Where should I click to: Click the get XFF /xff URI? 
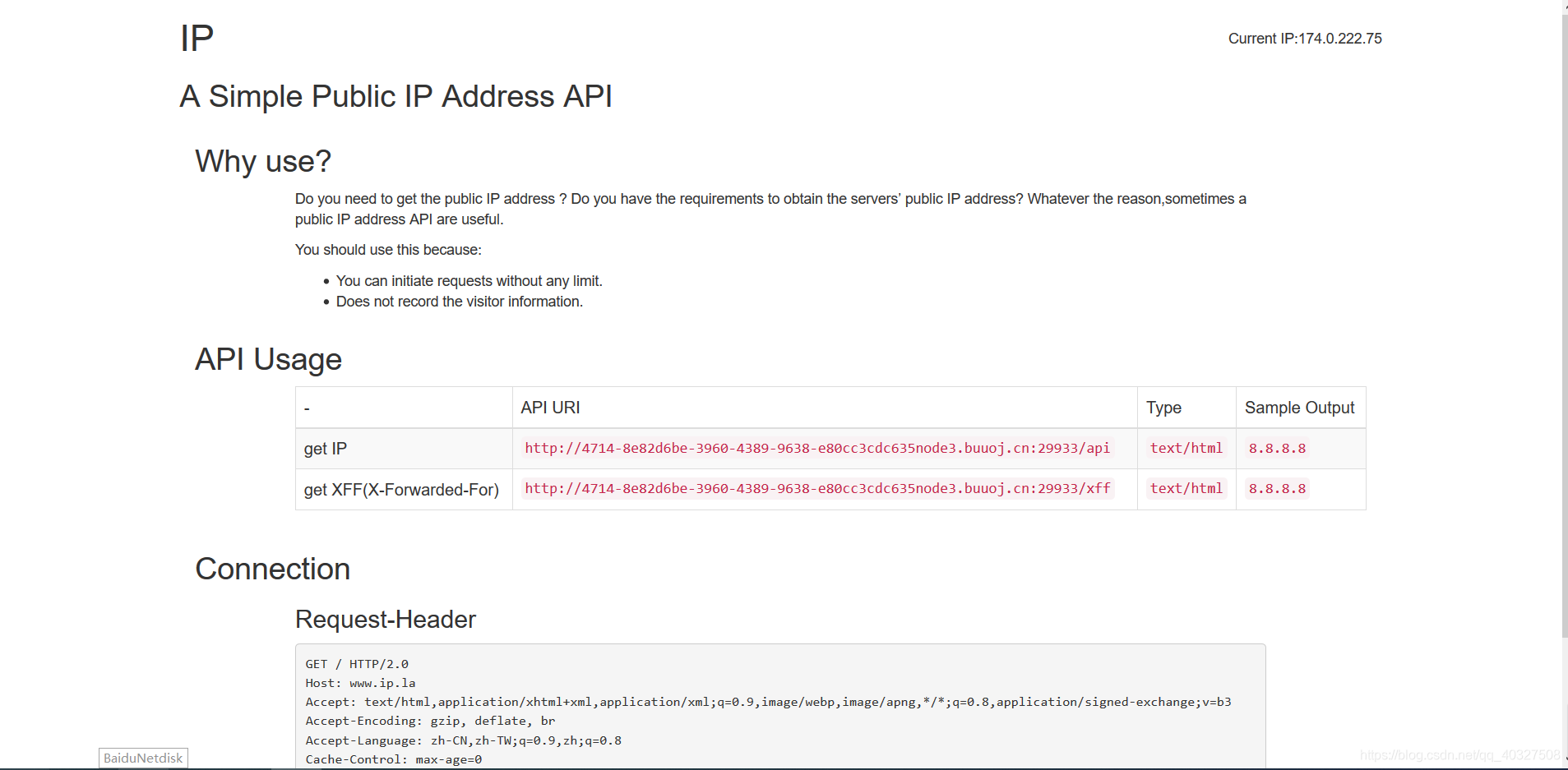(x=817, y=488)
